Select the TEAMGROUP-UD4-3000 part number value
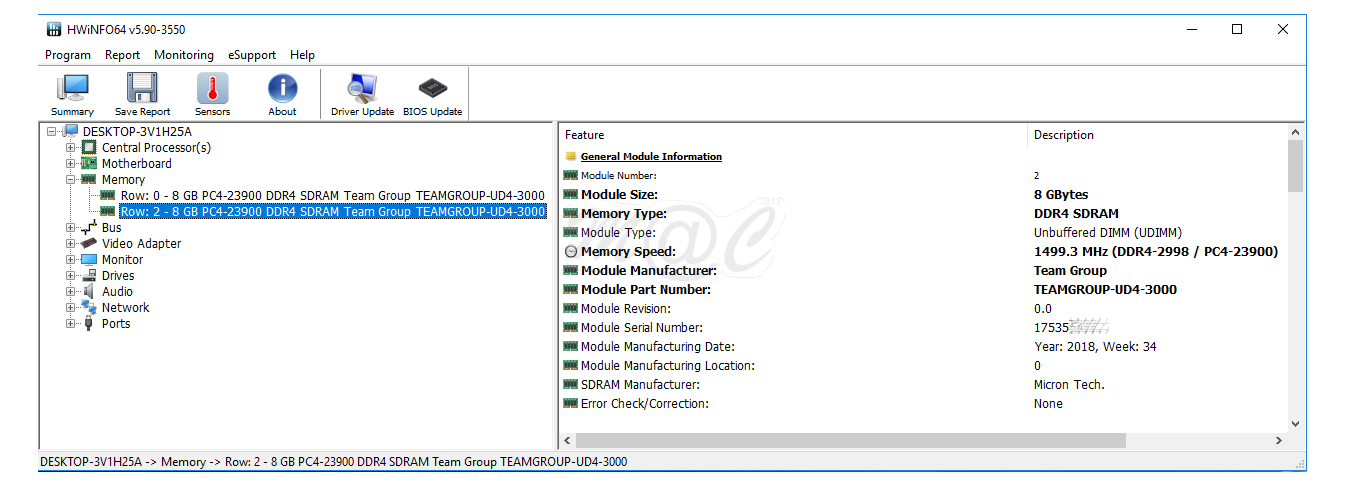The width and height of the screenshot is (1345, 486). [1105, 290]
